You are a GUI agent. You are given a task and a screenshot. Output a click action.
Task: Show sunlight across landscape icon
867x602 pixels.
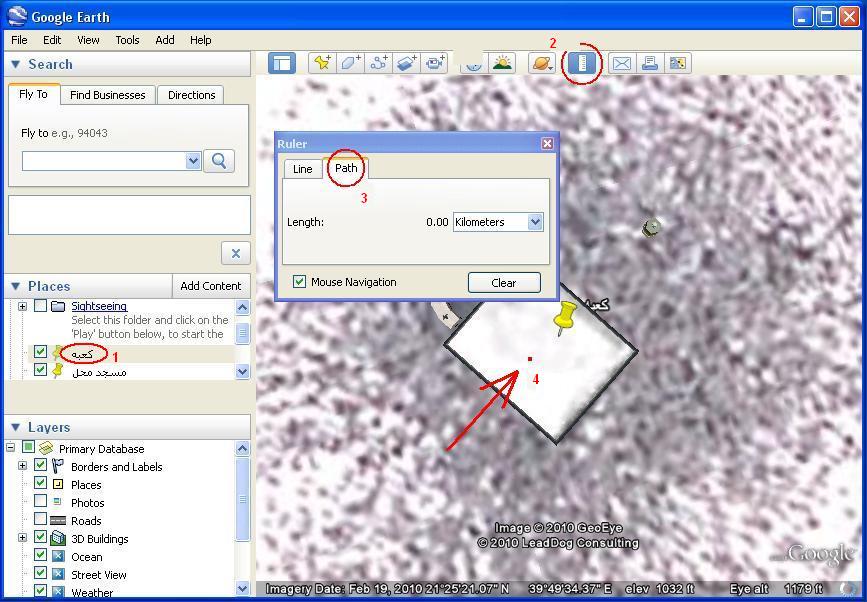(x=503, y=63)
